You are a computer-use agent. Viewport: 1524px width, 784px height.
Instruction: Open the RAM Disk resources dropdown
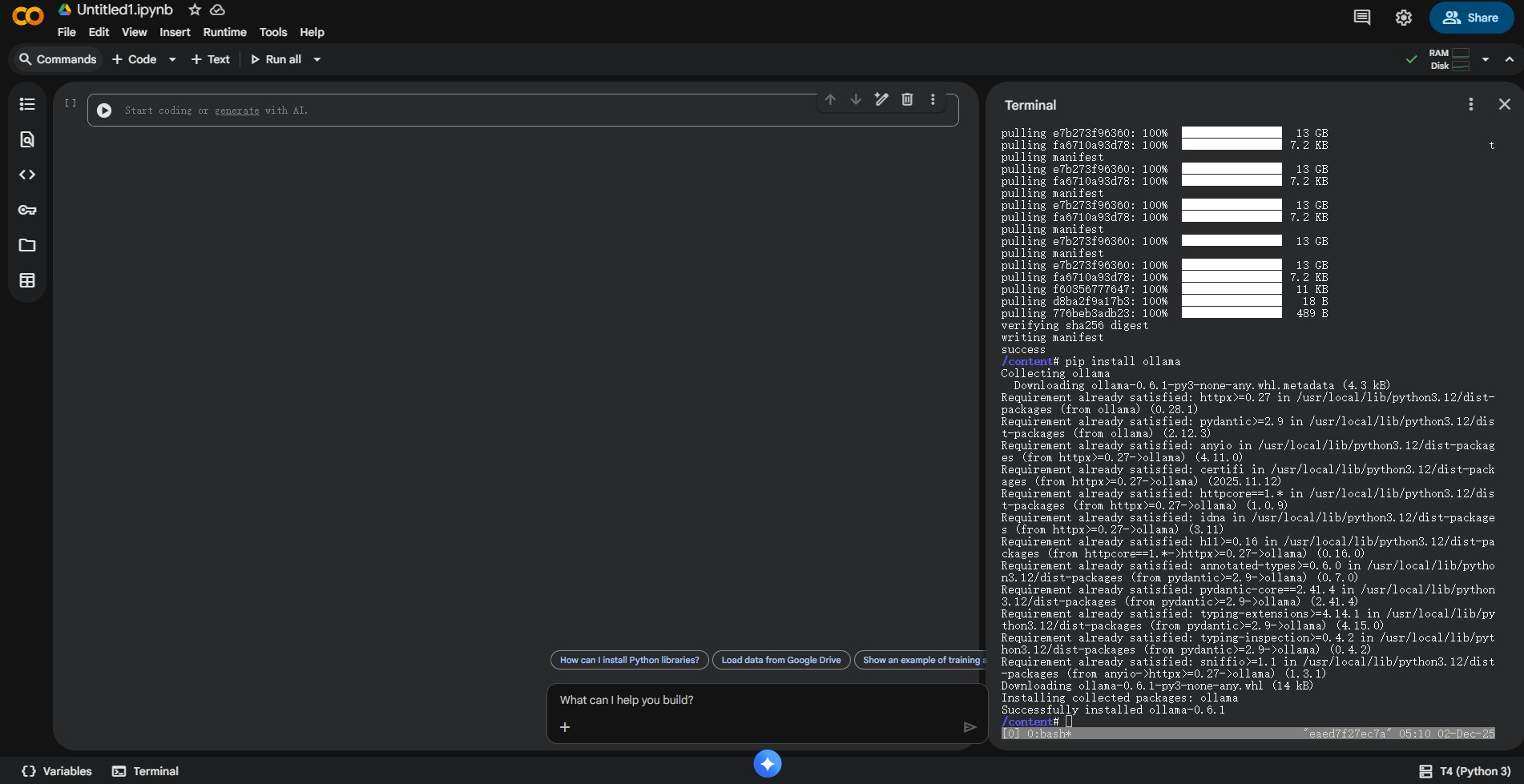[x=1486, y=59]
